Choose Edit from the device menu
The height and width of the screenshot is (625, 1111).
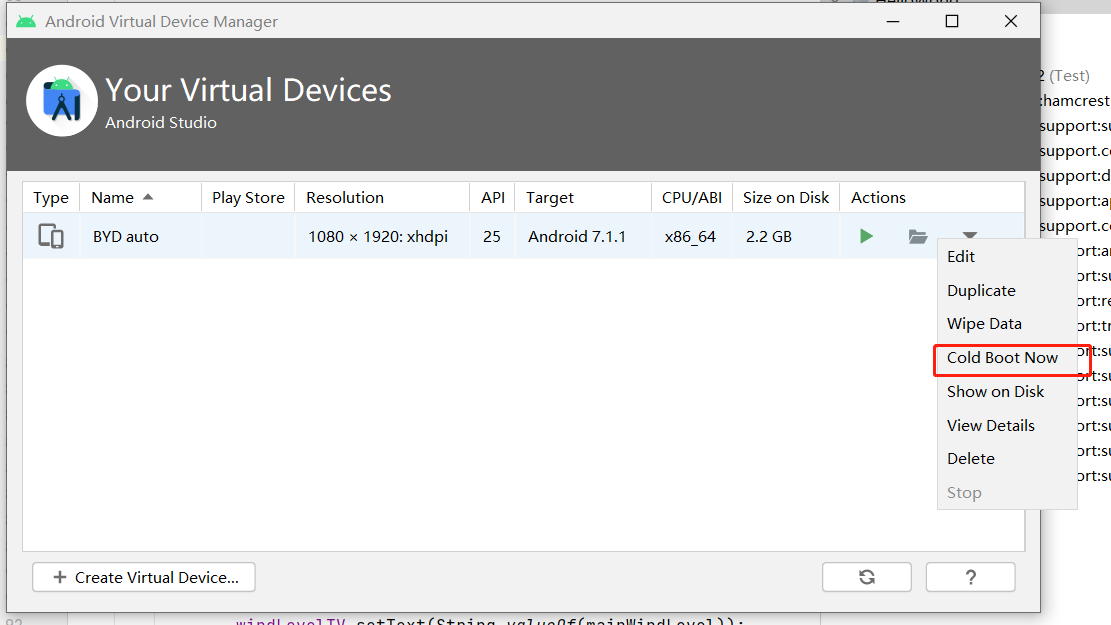click(1007, 257)
